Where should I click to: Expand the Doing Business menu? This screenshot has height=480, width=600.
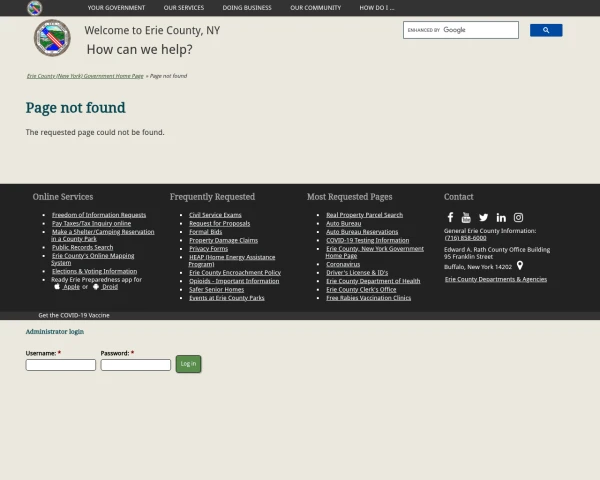point(247,8)
